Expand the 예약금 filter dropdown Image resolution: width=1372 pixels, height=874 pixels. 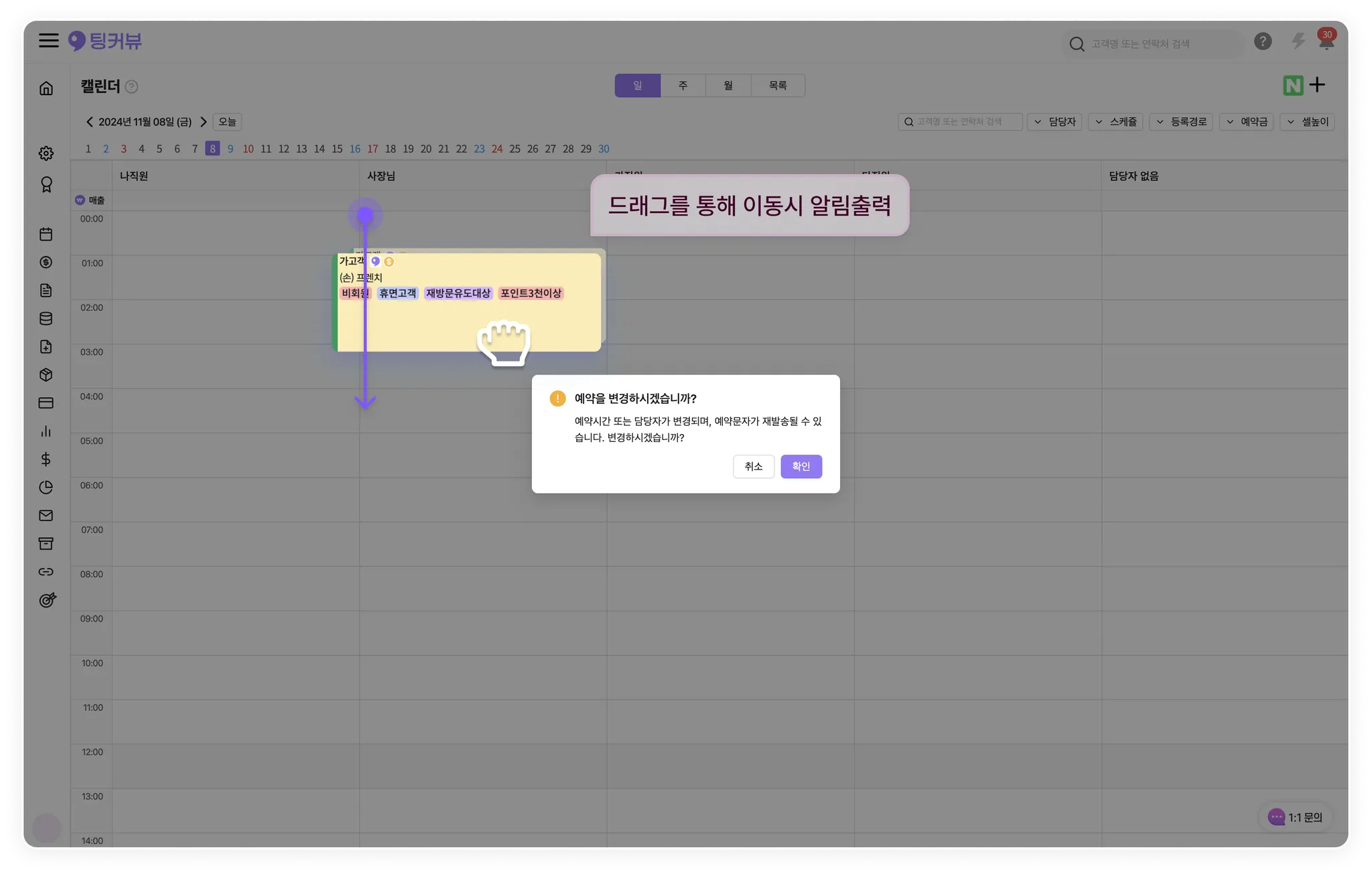pos(1246,122)
